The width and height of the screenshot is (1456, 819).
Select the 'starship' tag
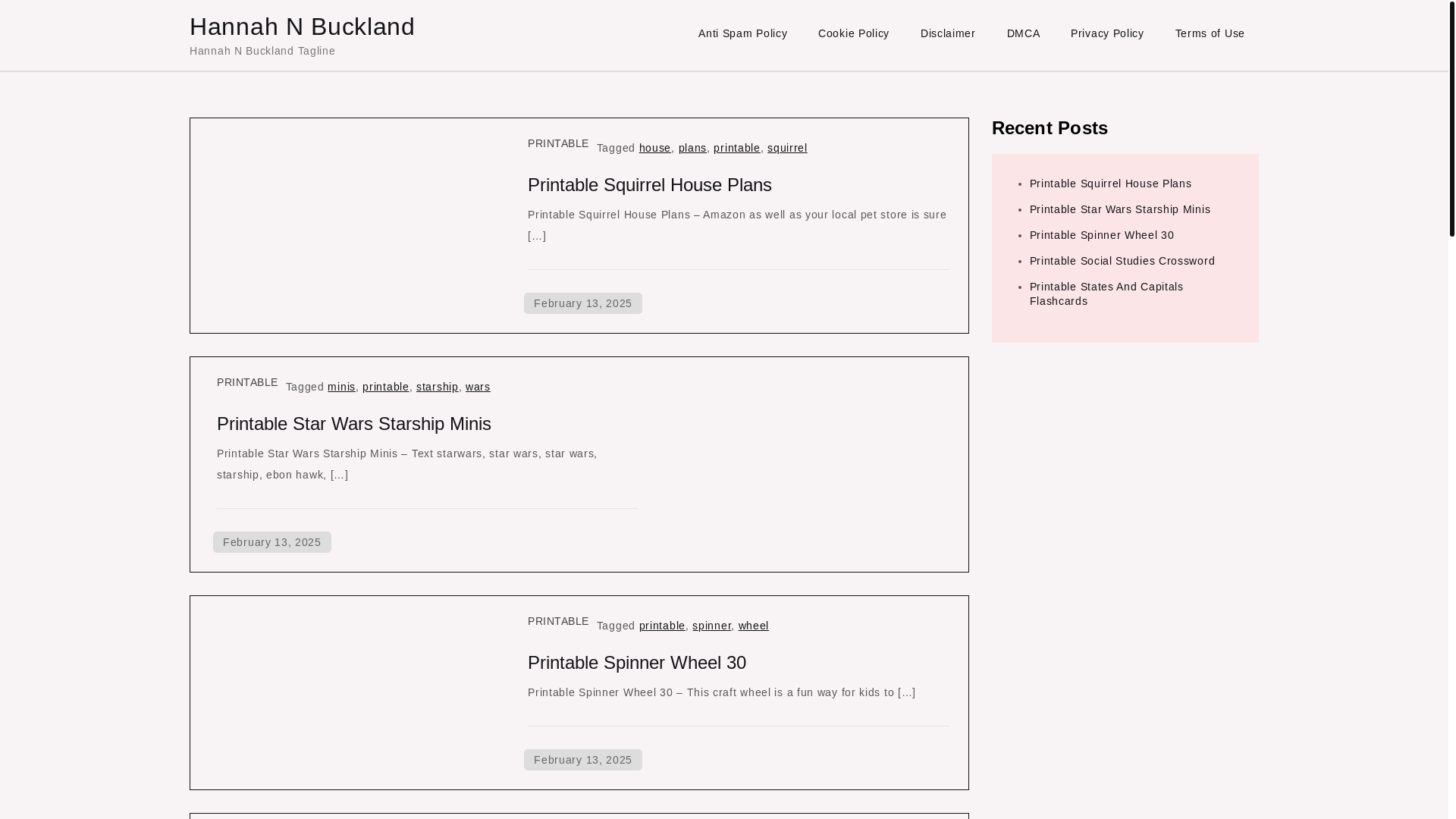pyautogui.click(x=437, y=387)
